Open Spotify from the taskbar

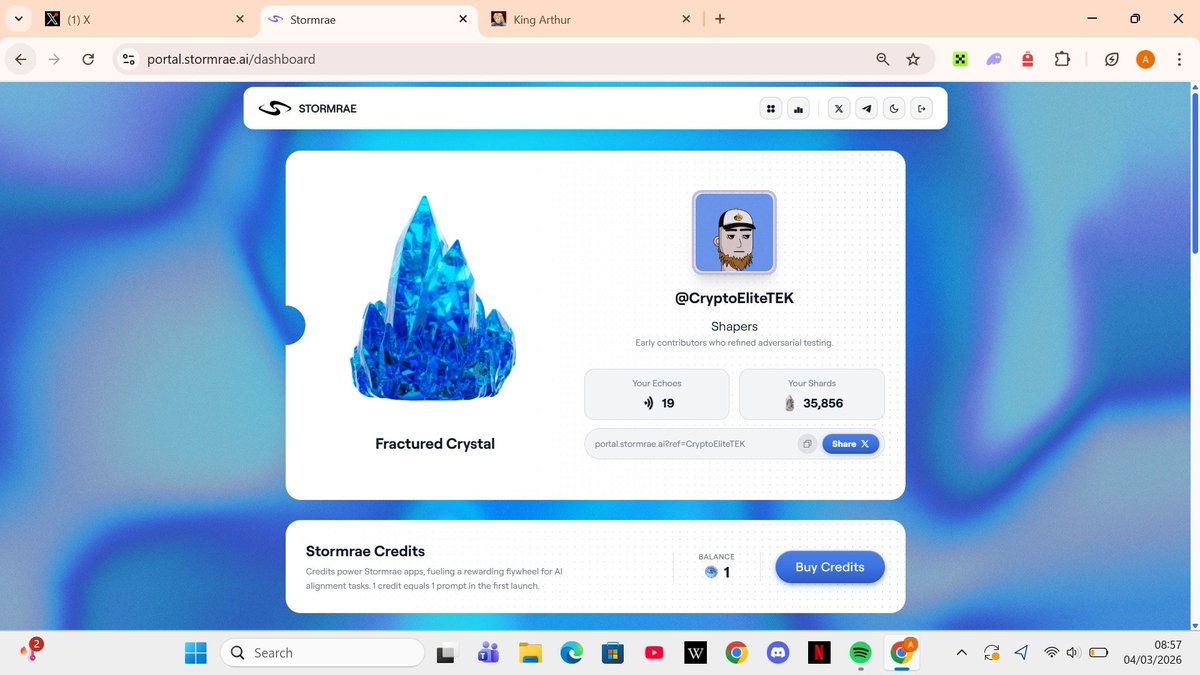tap(860, 653)
